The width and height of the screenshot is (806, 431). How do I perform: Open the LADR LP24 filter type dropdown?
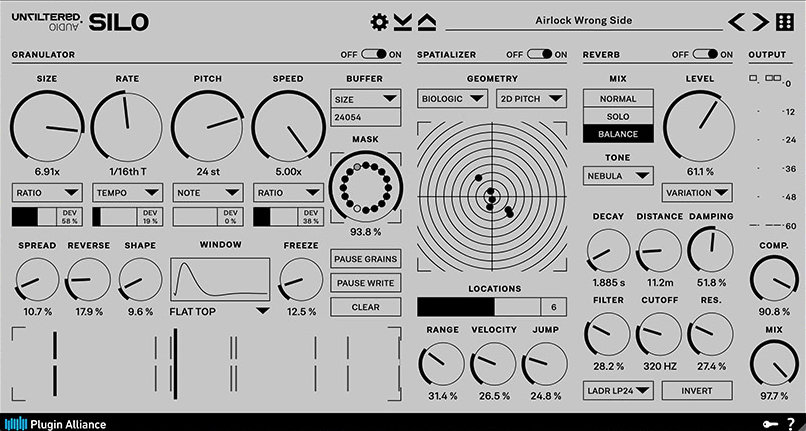[x=618, y=391]
